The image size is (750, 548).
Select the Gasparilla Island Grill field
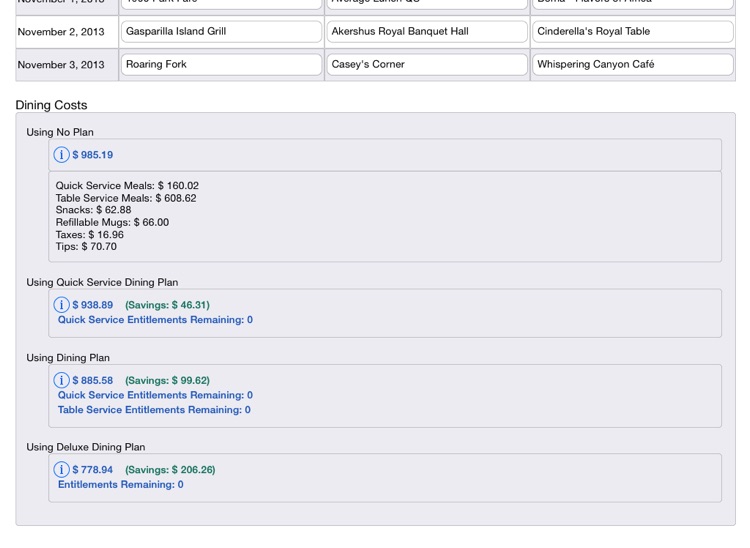(221, 32)
